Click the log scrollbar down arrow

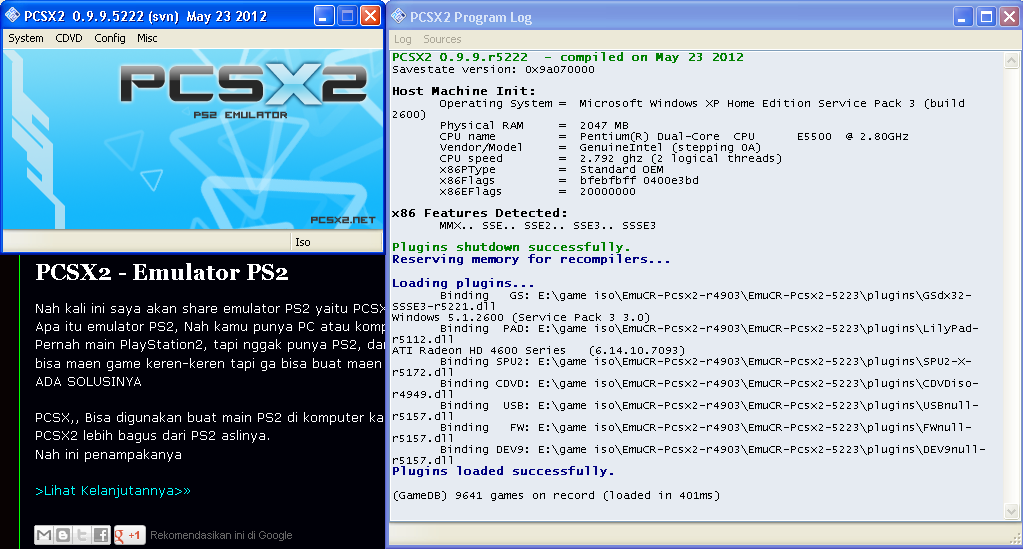(1012, 512)
